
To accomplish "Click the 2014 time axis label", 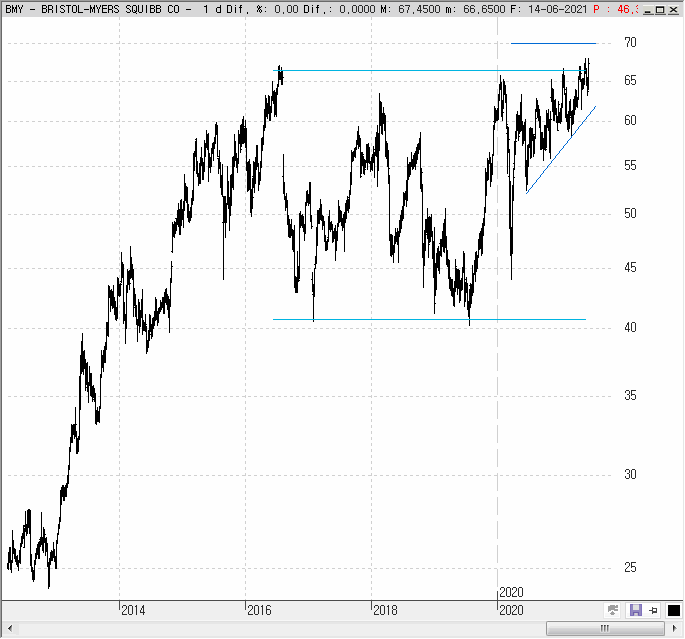I will pos(133,610).
